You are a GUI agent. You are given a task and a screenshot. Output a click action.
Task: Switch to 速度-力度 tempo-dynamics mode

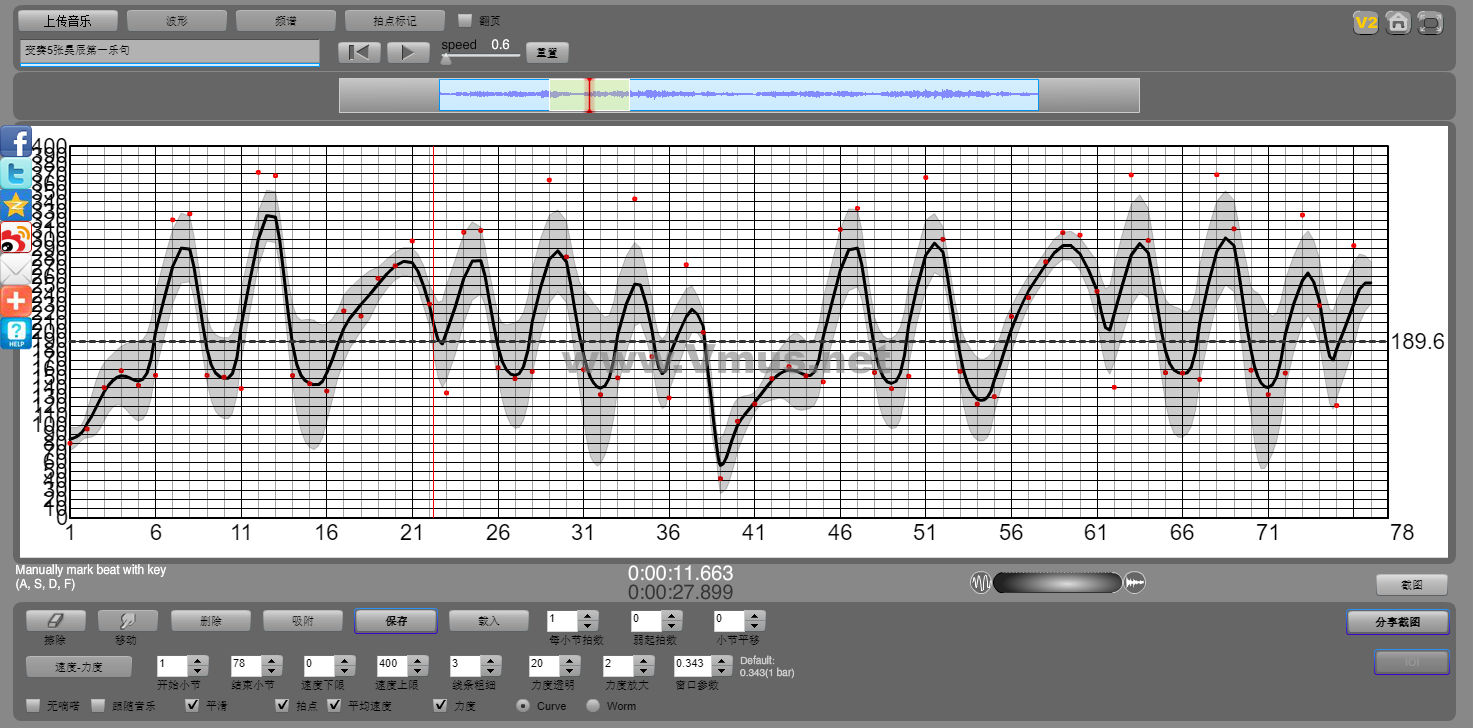coord(80,665)
